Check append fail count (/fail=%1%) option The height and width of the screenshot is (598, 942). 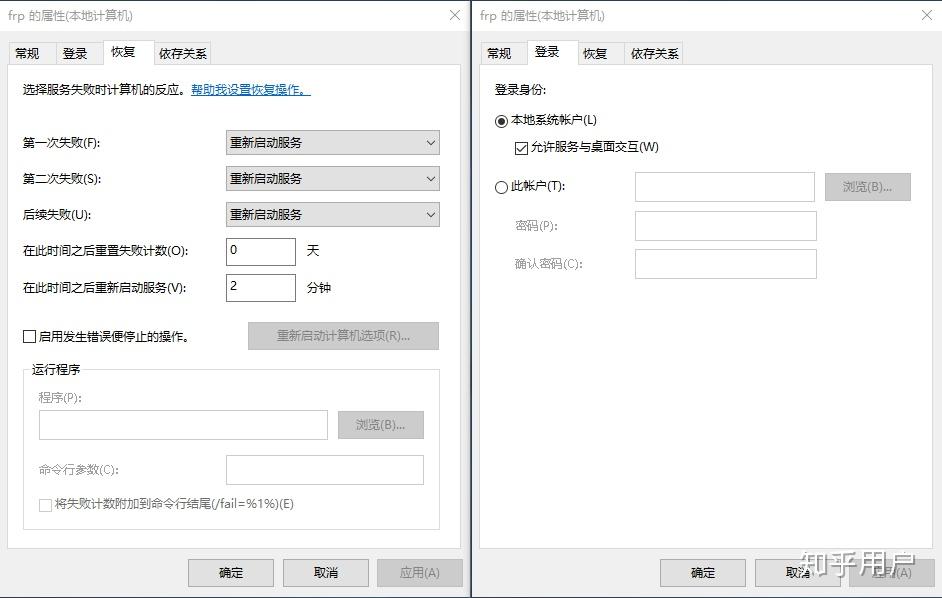point(45,505)
